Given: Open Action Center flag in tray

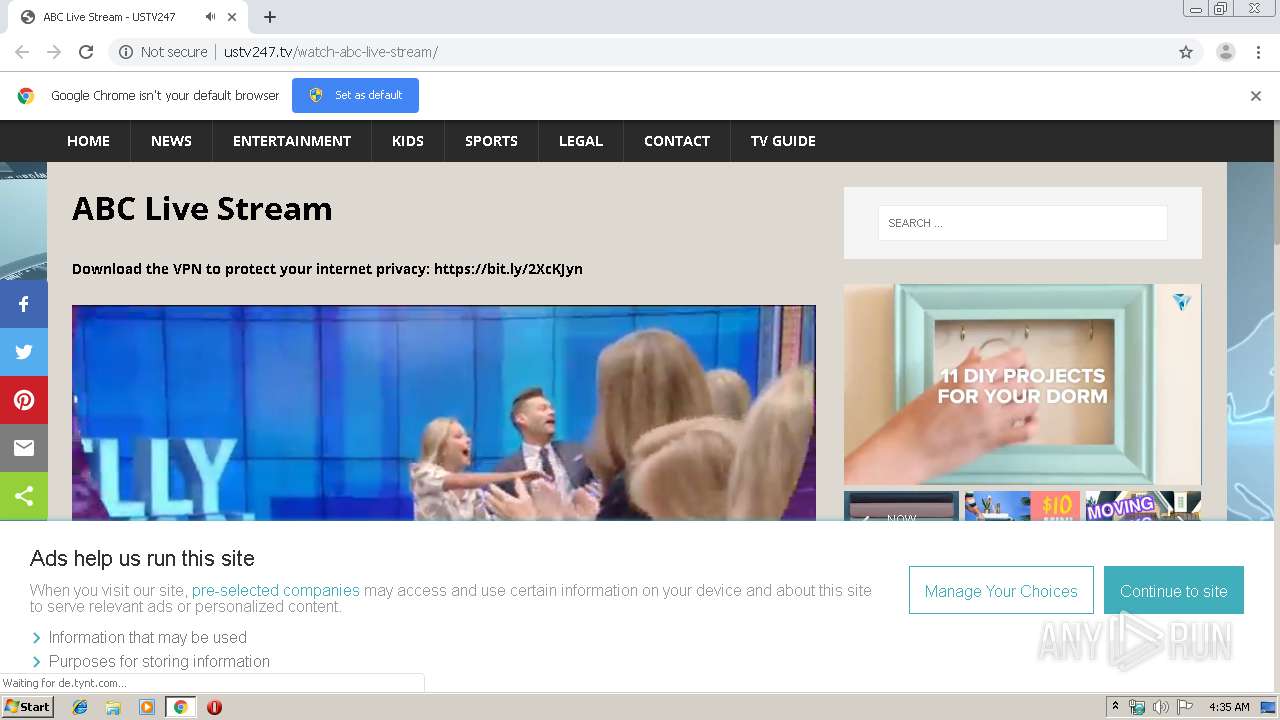Looking at the screenshot, I should click(1184, 707).
